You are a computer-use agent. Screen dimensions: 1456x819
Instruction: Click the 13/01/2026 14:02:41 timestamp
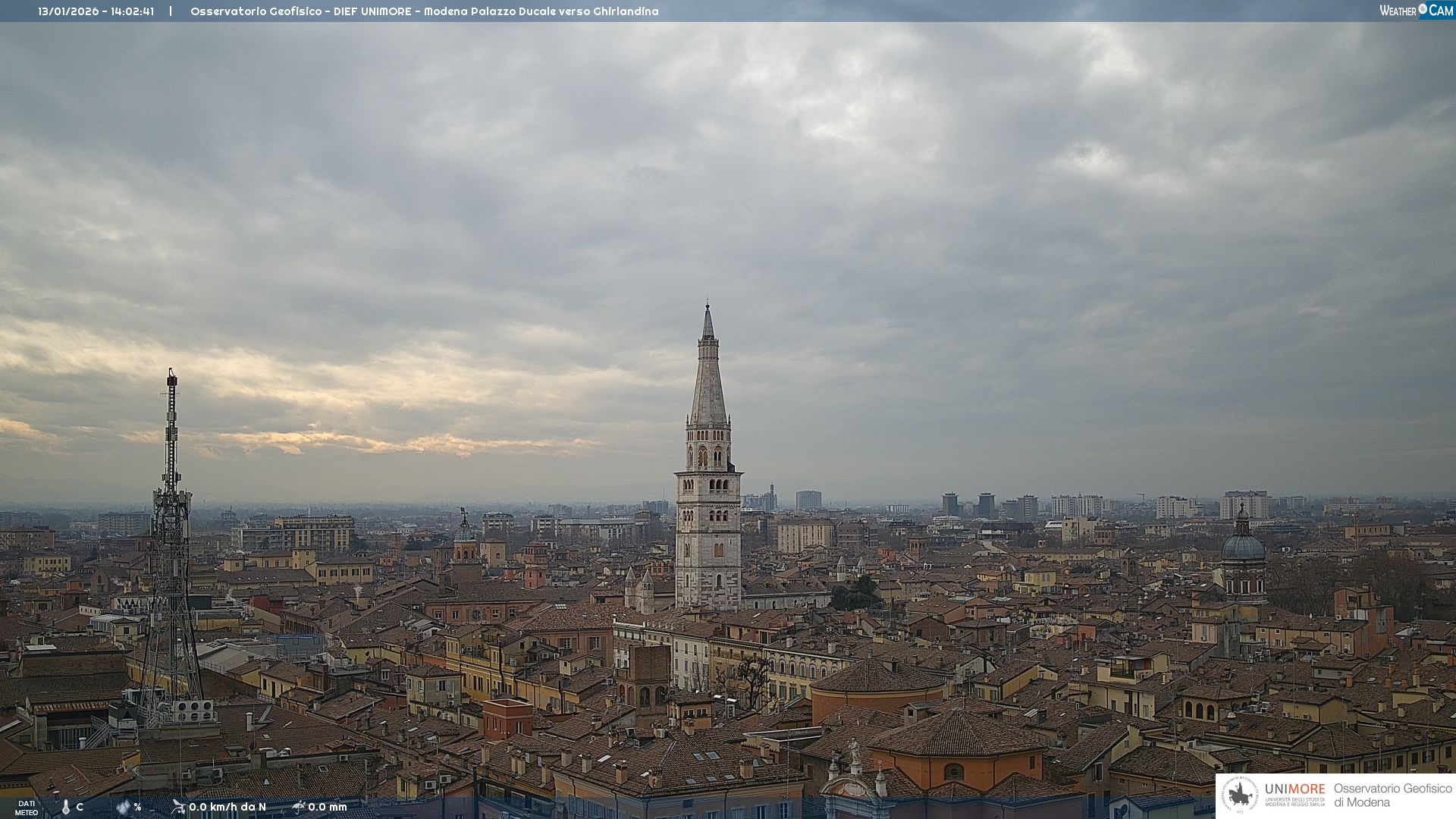[x=96, y=11]
